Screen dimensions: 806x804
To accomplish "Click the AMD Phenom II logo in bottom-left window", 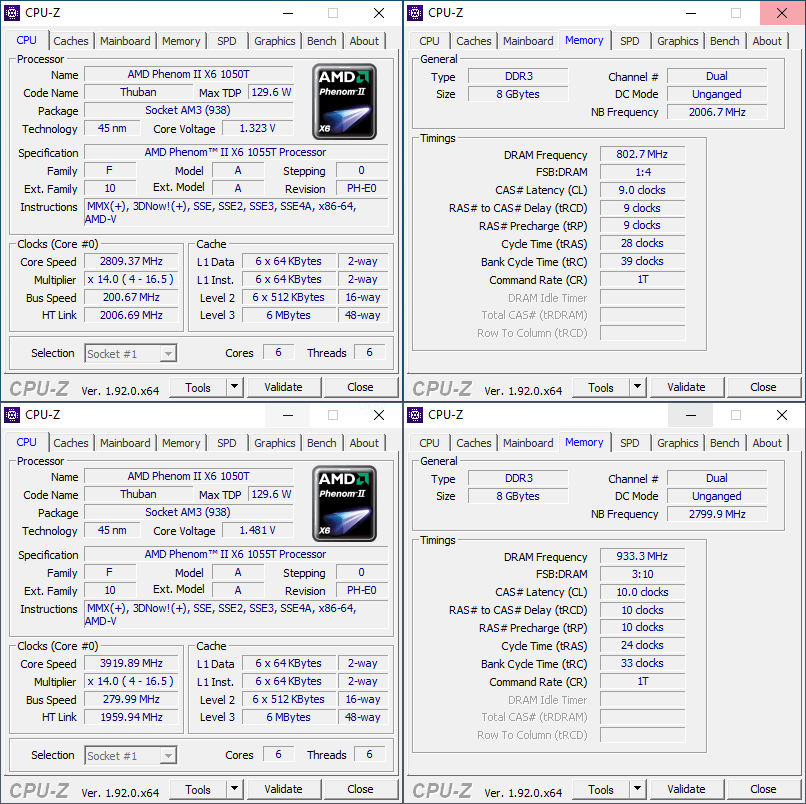I will pos(344,503).
